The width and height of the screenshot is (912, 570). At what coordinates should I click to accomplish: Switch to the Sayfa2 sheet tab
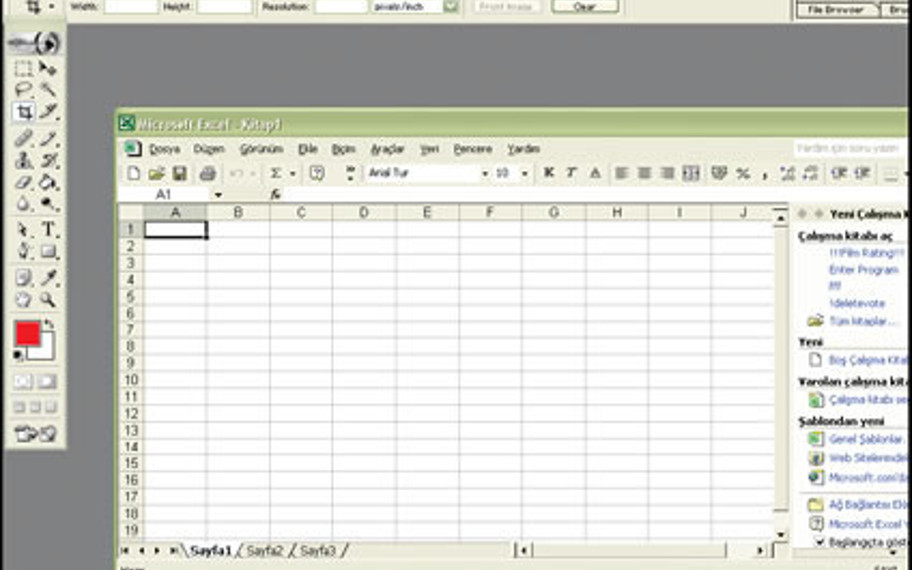[265, 550]
